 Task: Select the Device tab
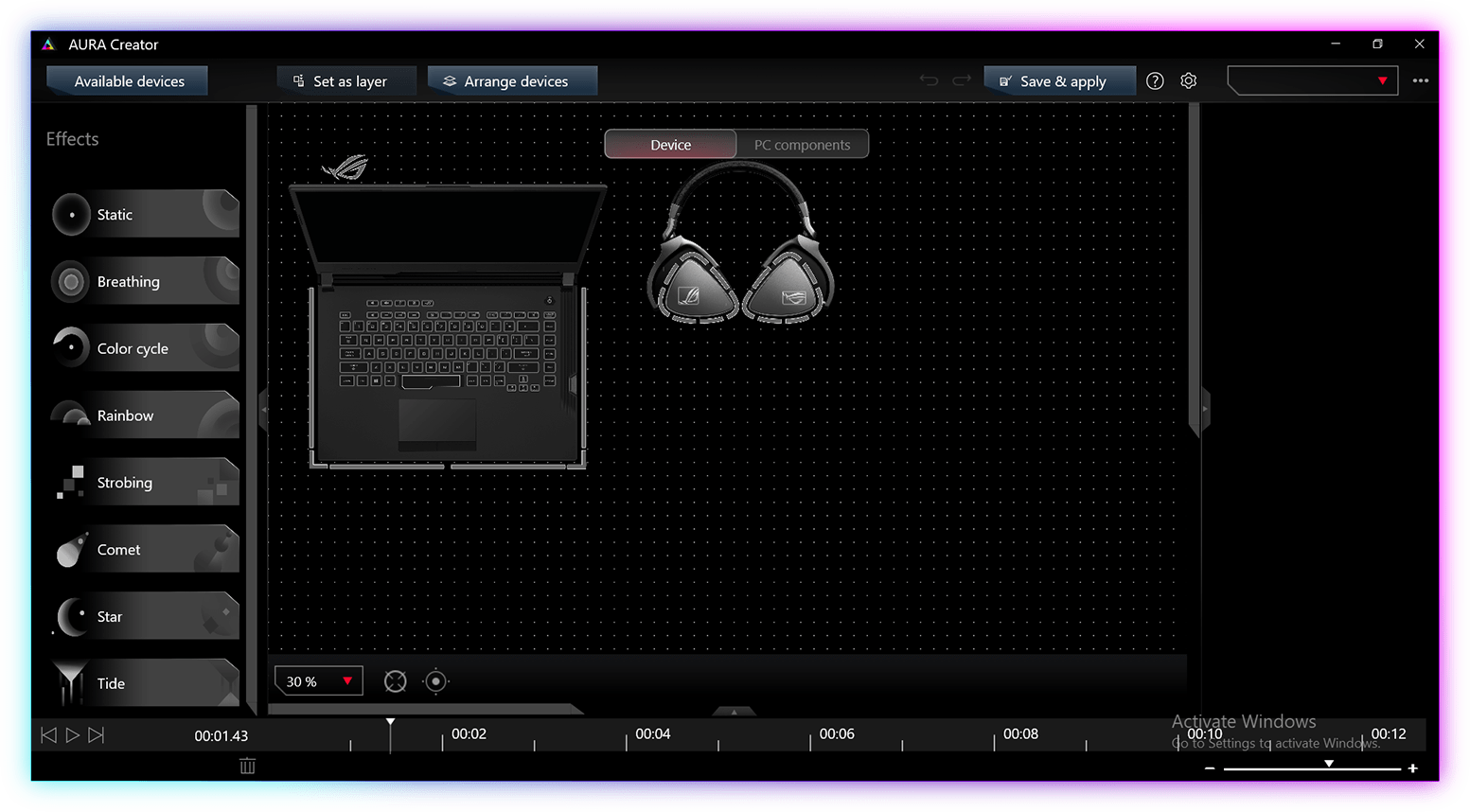pyautogui.click(x=670, y=145)
